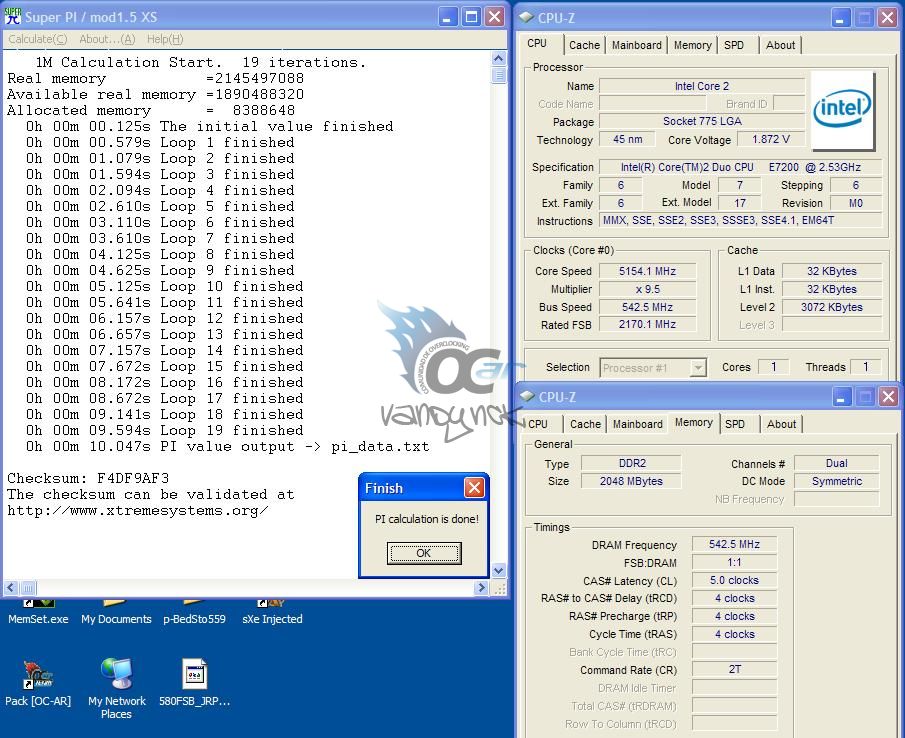This screenshot has height=738, width=905.
Task: Open About tab in upper CPU-Z window
Action: 780,45
